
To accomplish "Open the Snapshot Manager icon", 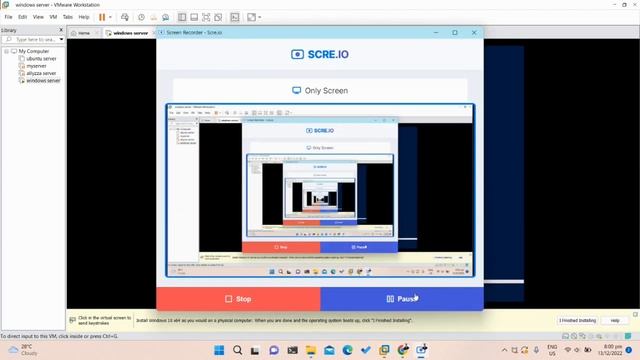I will point(165,17).
